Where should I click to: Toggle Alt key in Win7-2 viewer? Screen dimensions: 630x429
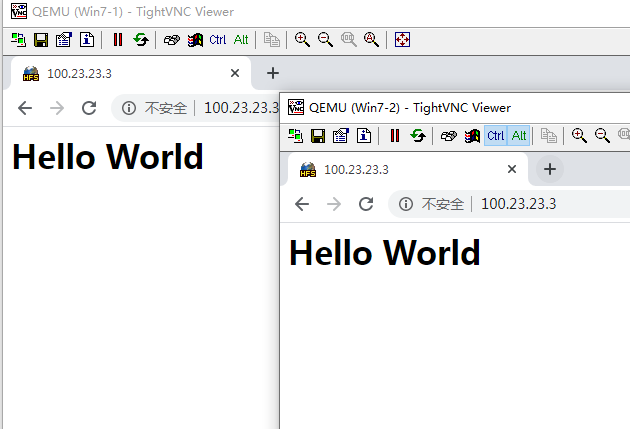click(x=519, y=135)
